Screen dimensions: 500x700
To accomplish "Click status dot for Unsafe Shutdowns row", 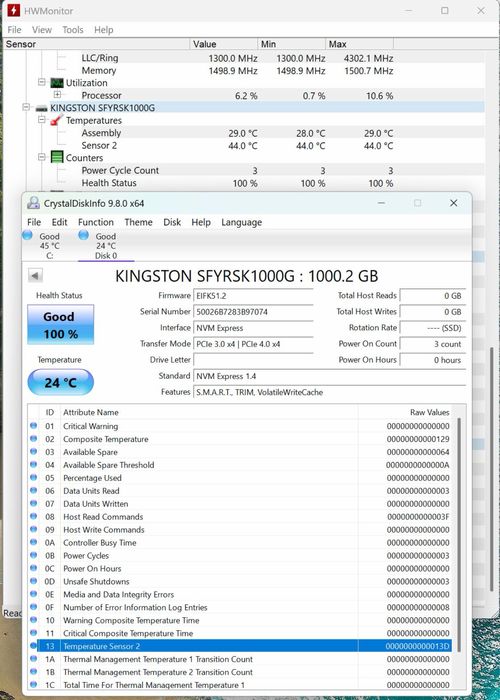I will pyautogui.click(x=33, y=581).
